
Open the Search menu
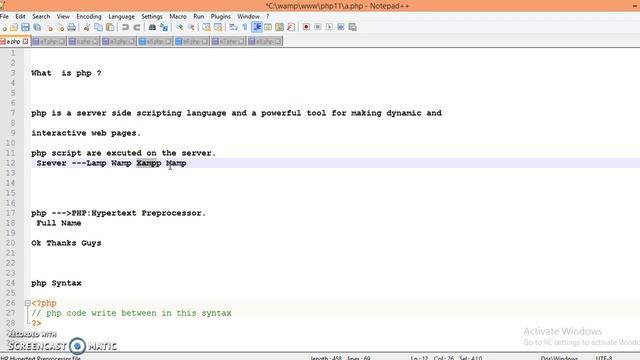(41, 16)
